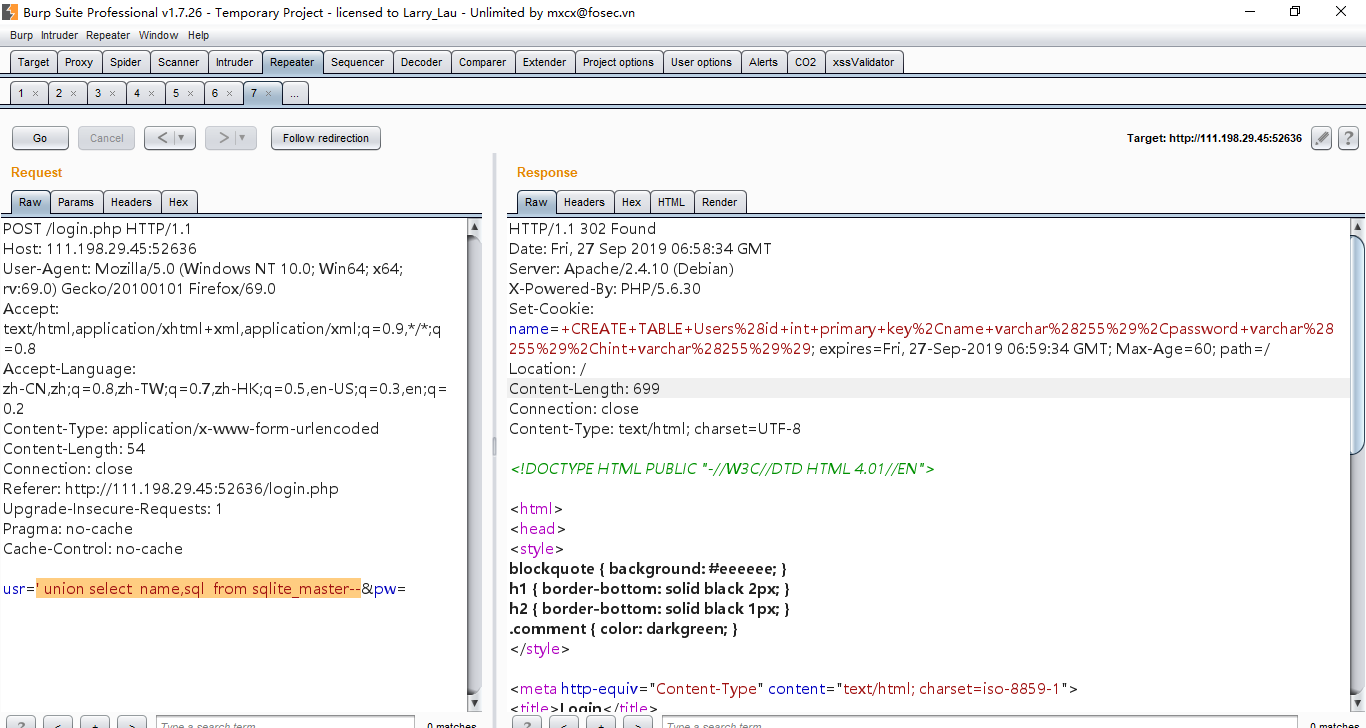Click the 'Content-Length: 699' response line
The height and width of the screenshot is (728, 1366).
(584, 389)
